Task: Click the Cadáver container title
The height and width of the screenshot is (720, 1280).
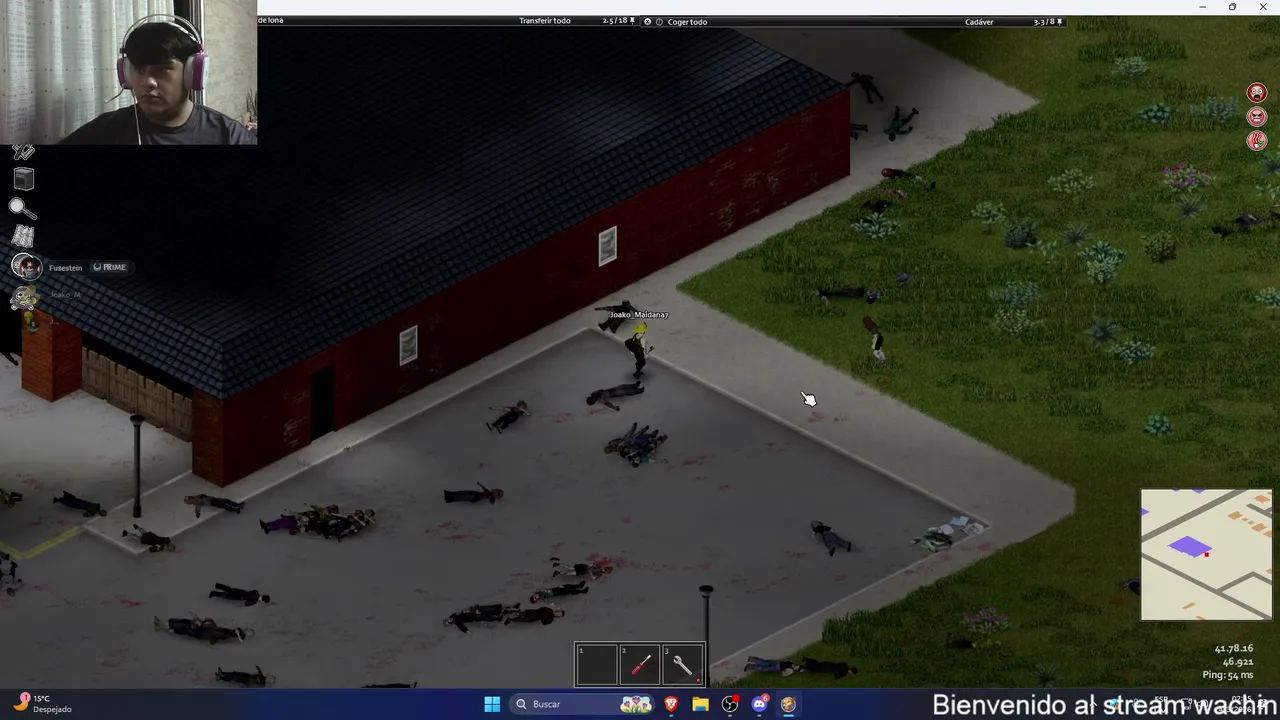Action: click(979, 21)
